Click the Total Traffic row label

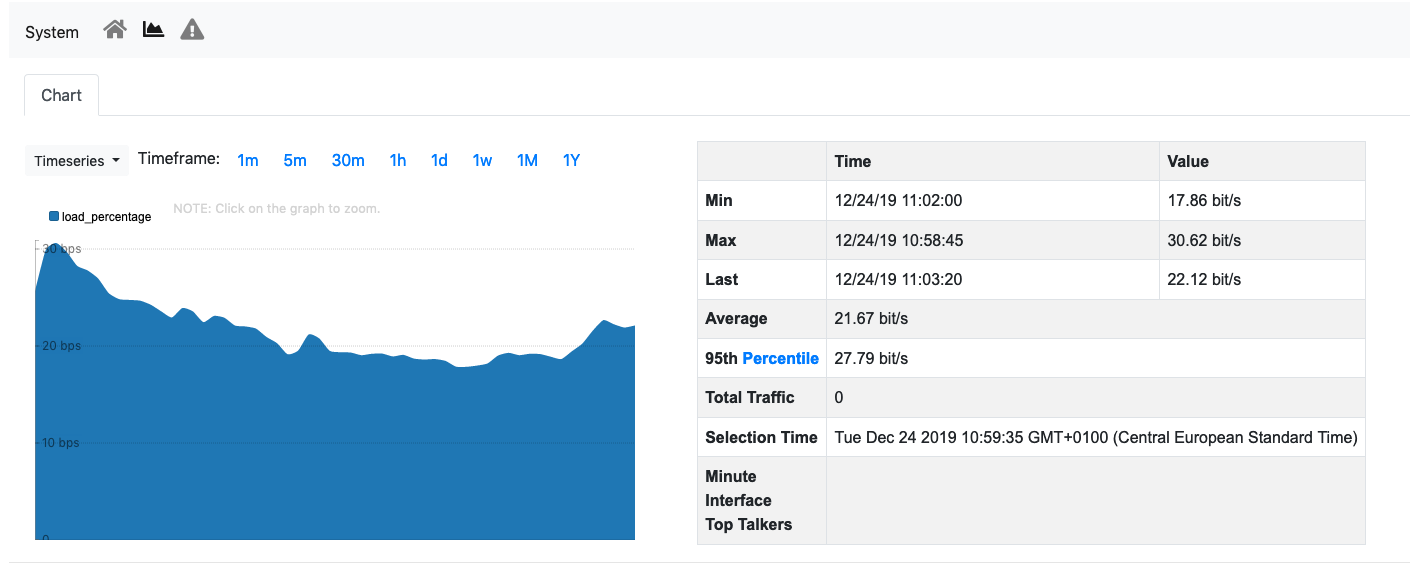(x=750, y=397)
